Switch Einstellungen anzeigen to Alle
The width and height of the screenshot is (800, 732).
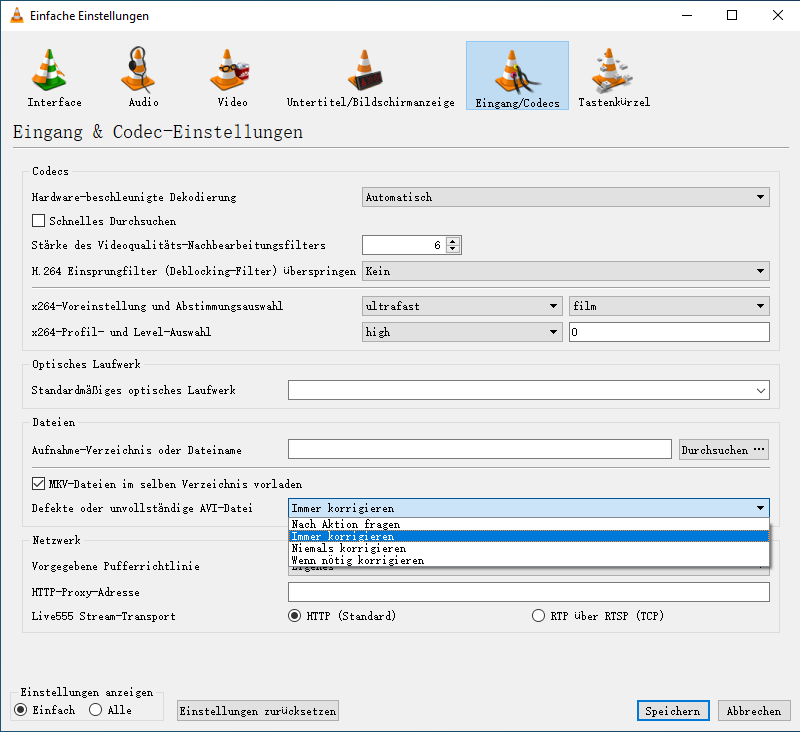point(96,710)
